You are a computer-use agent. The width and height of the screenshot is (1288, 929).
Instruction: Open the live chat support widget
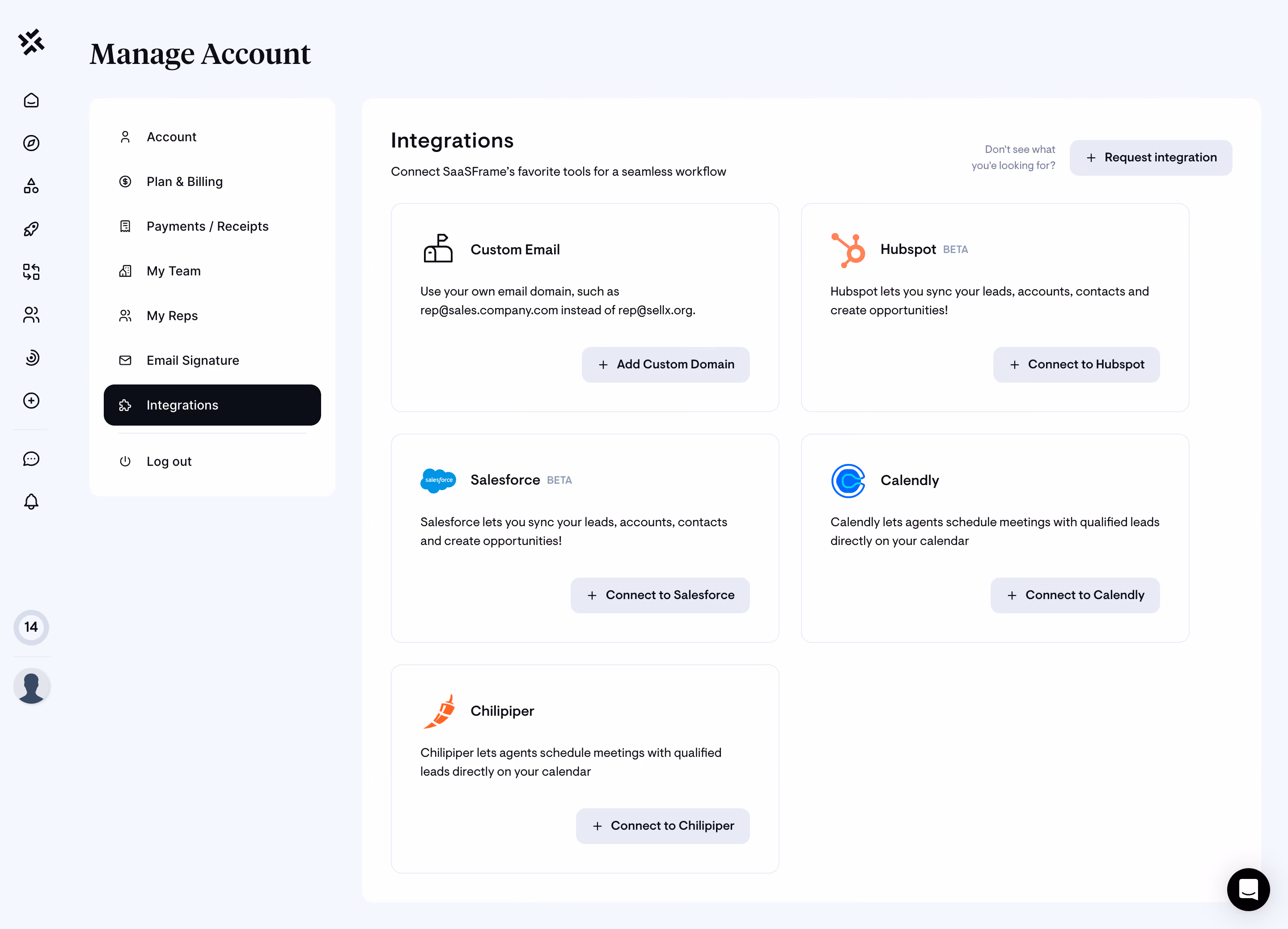point(1248,889)
